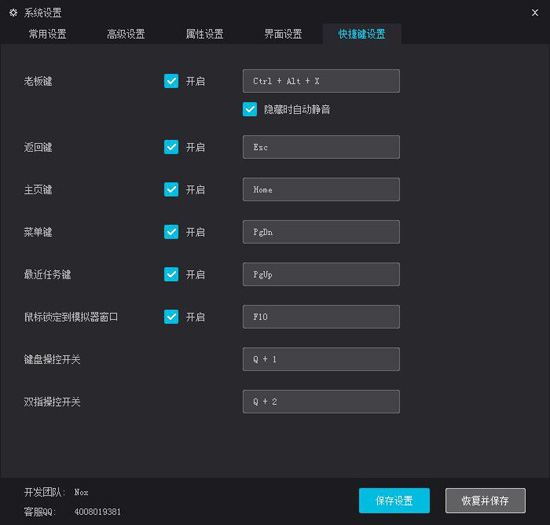The image size is (550, 525).
Task: Click the Q + 1 keyboard control field
Action: pos(321,359)
